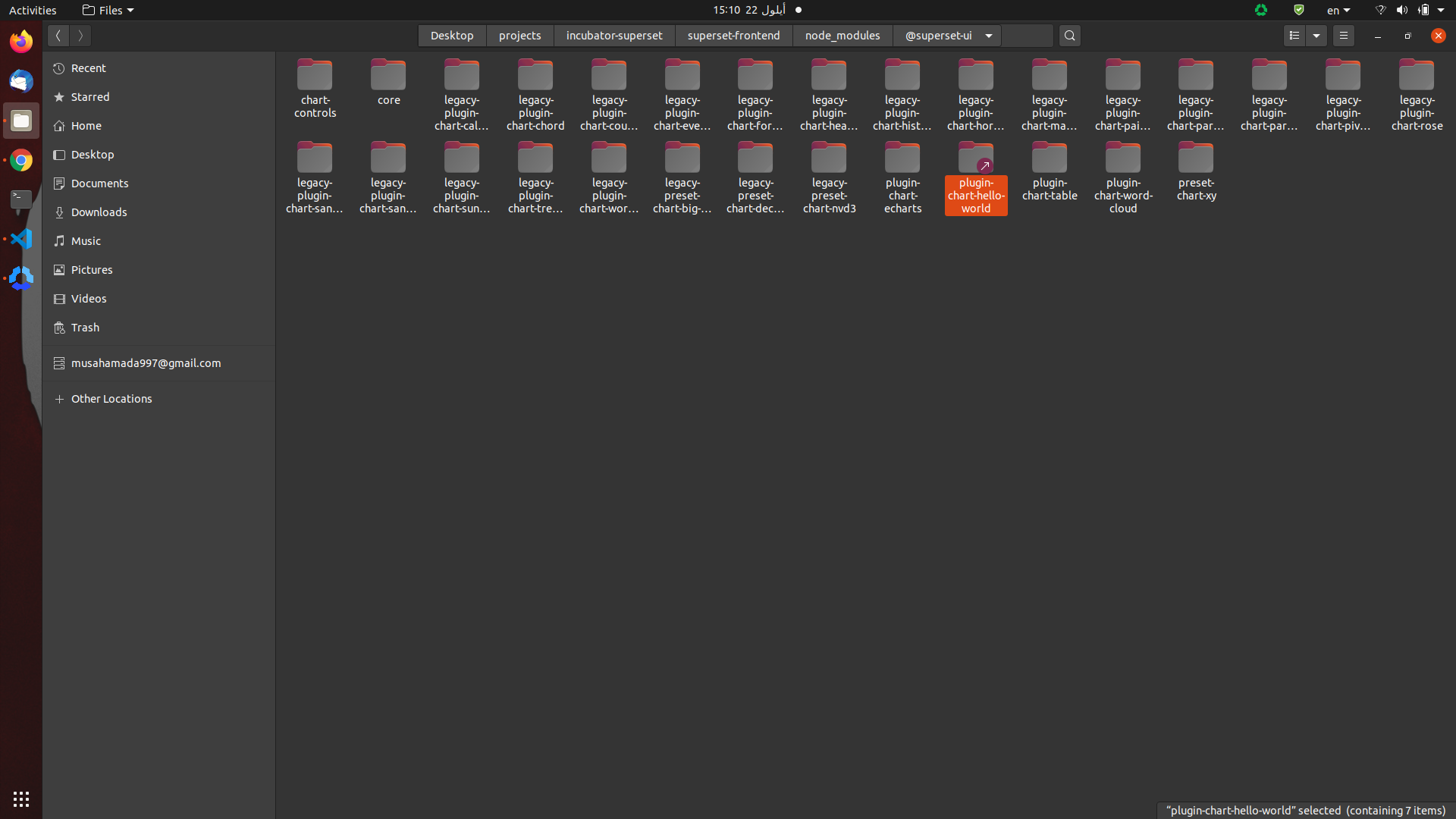Open Other Locations in the sidebar

[x=111, y=398]
